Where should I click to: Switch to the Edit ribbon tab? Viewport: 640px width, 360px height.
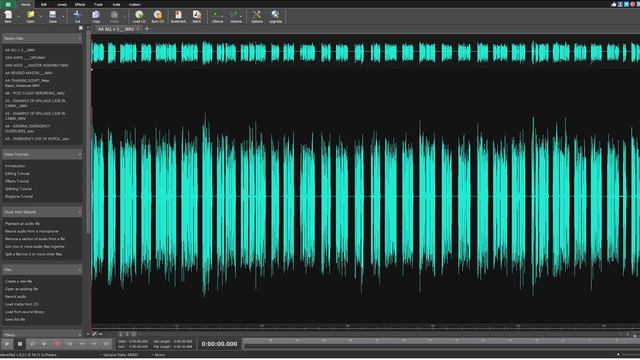click(44, 4)
